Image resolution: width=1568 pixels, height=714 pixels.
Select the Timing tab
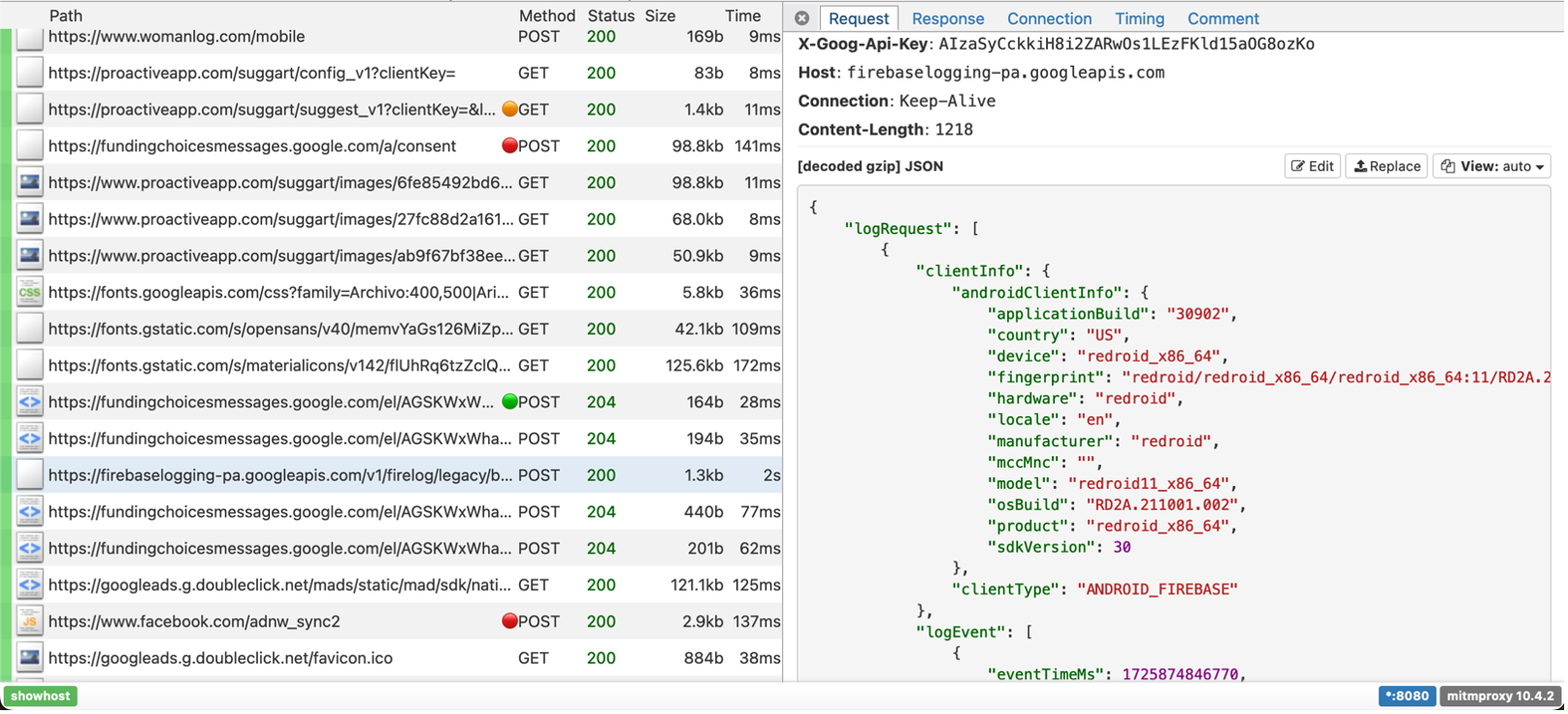click(x=1139, y=18)
